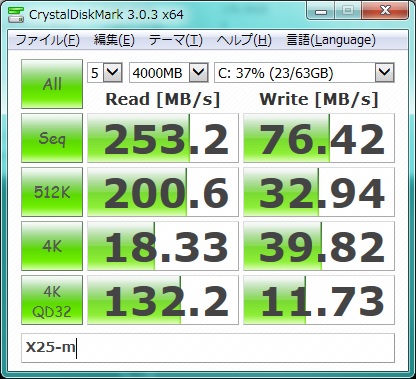Open the test size dropdown showing 4000MB
416x379 pixels.
169,72
